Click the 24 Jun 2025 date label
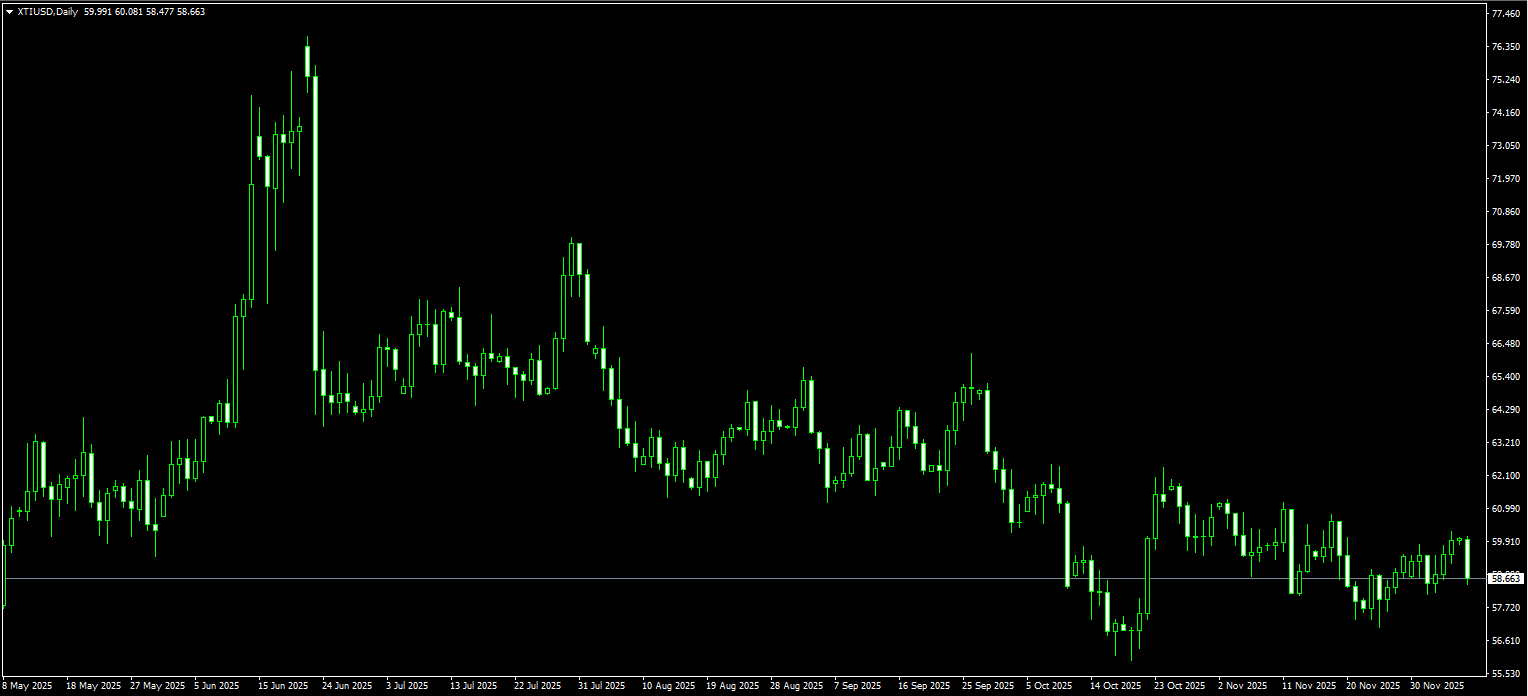 [x=347, y=686]
